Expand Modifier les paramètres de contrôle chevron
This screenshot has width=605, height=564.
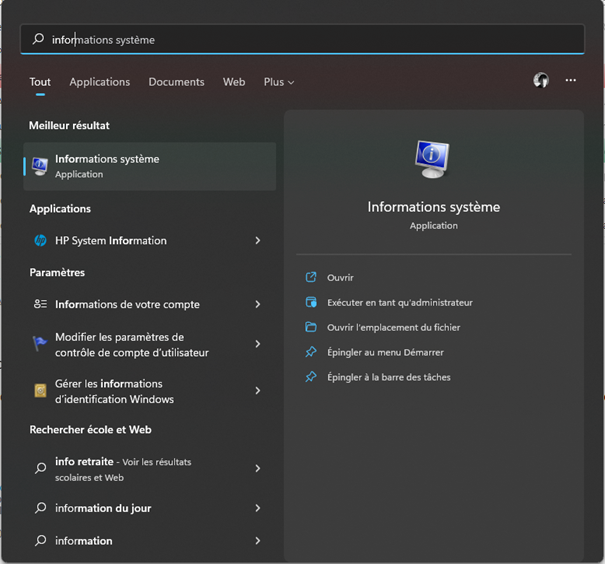click(258, 344)
